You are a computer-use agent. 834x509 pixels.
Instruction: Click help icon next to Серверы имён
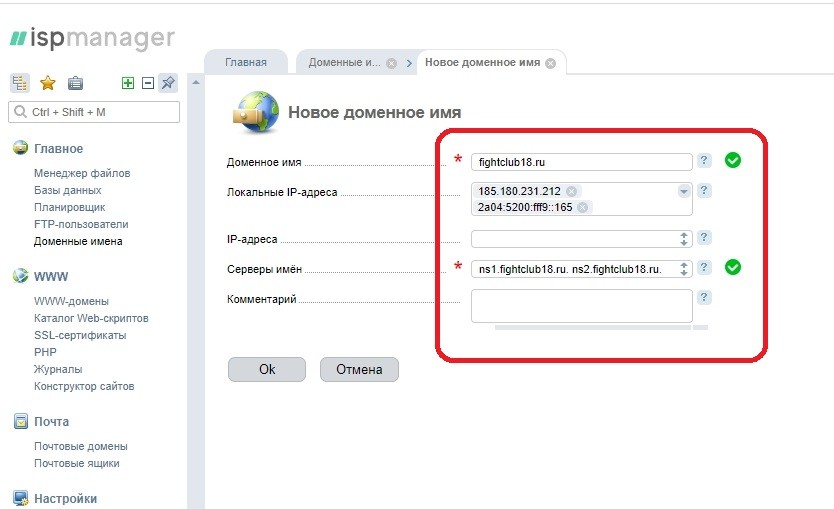705,267
